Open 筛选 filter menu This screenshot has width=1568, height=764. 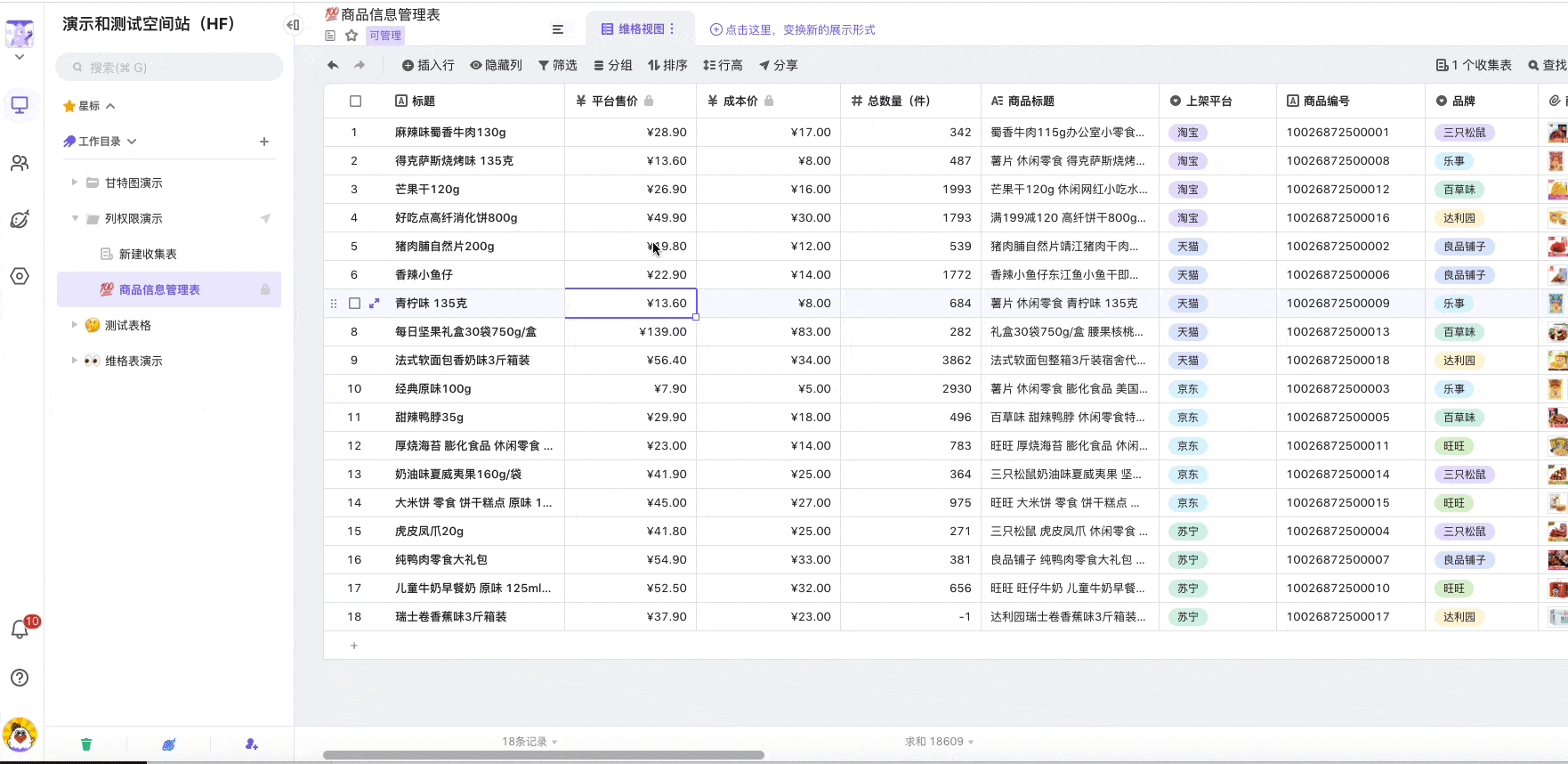[x=558, y=65]
